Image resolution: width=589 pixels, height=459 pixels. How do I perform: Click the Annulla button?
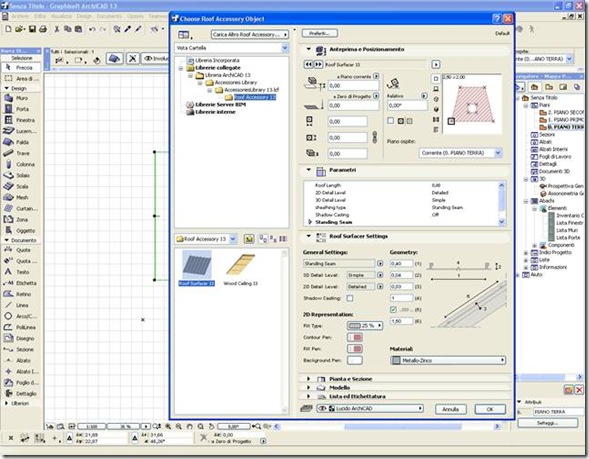pyautogui.click(x=450, y=409)
